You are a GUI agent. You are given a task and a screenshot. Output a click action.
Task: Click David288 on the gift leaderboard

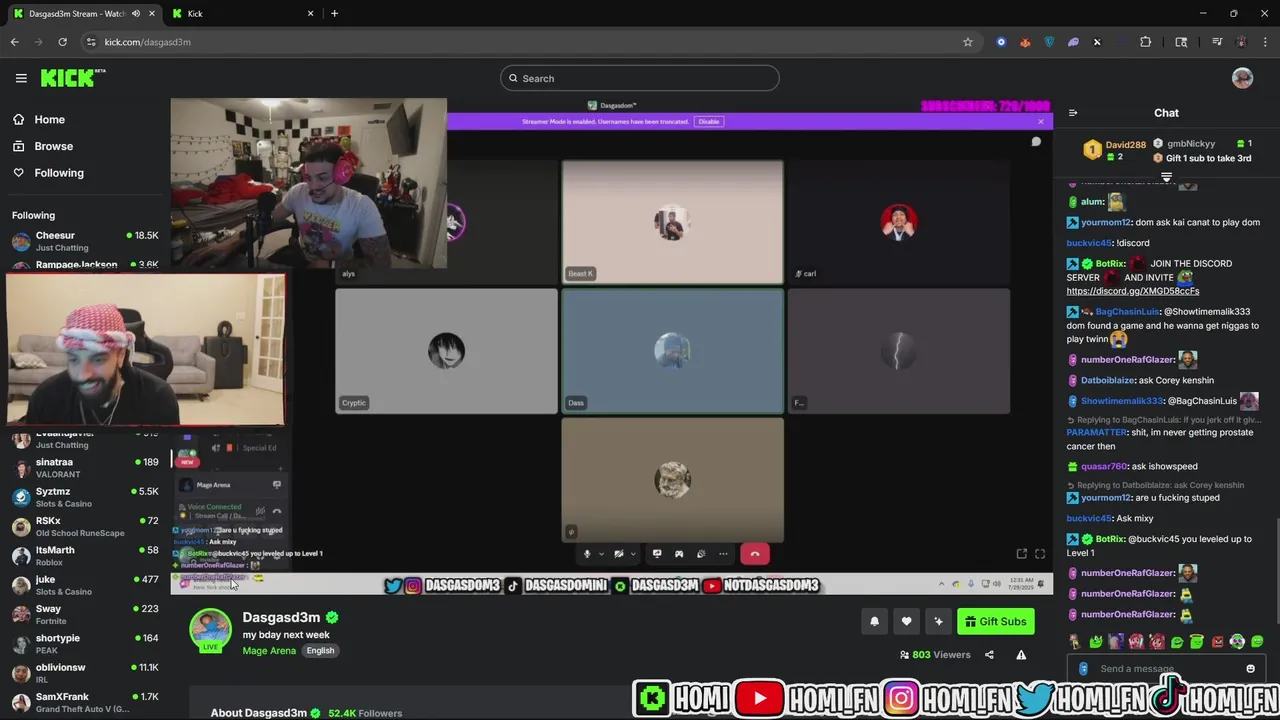pos(1125,145)
